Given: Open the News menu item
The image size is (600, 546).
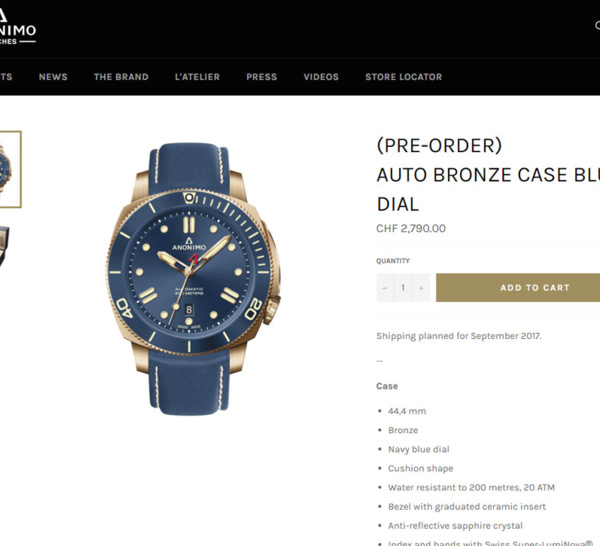Looking at the screenshot, I should pyautogui.click(x=53, y=77).
